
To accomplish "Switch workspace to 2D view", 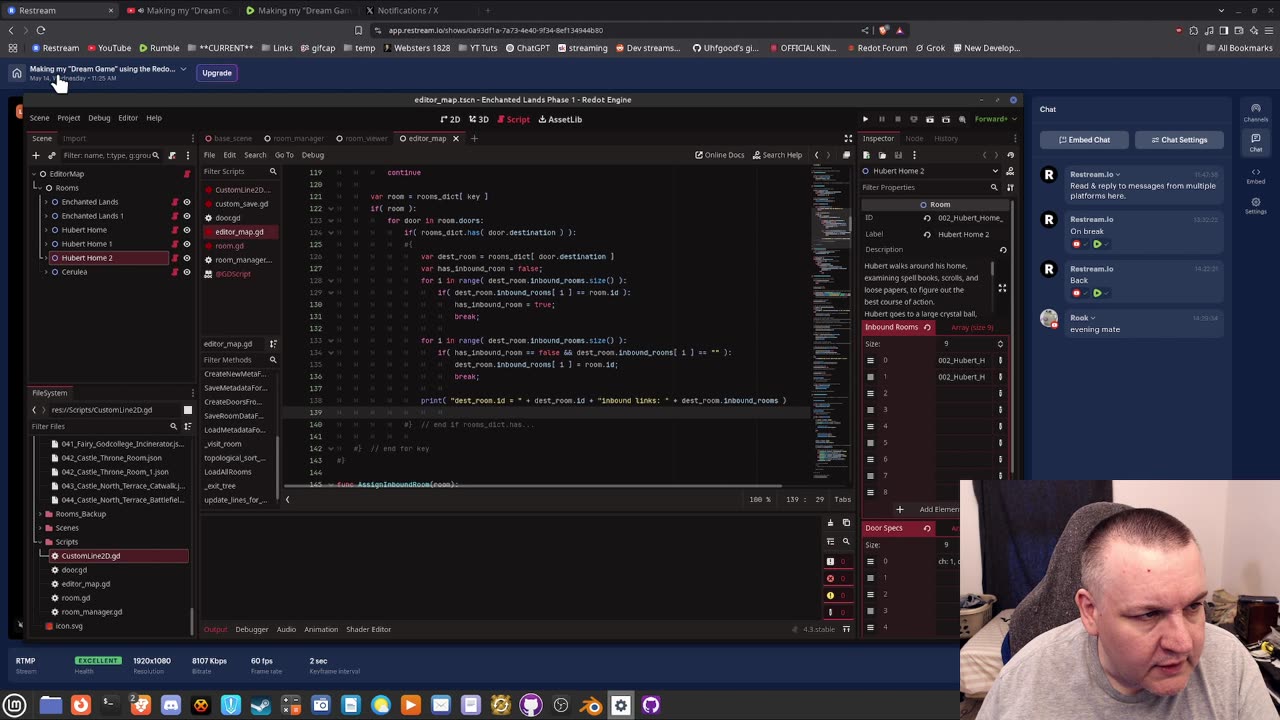I will coord(450,119).
